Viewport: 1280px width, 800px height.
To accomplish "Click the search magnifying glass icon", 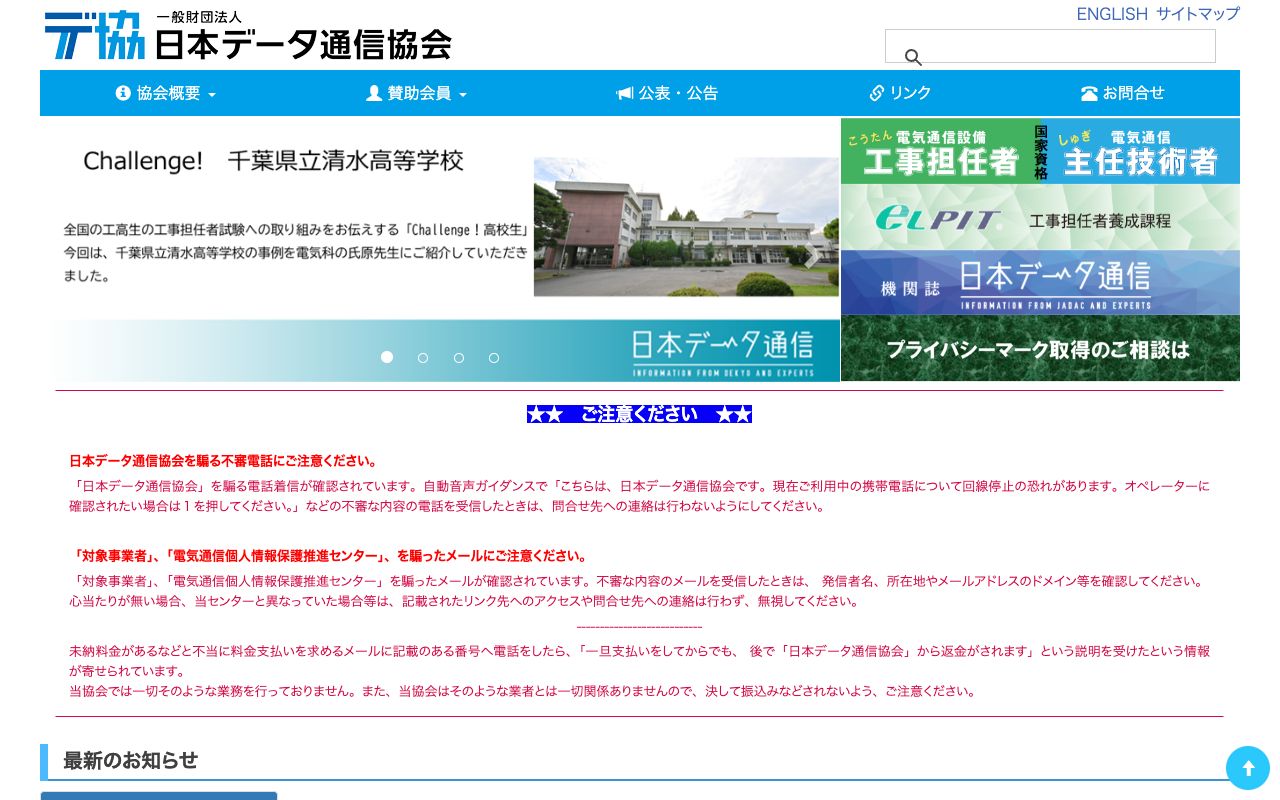I will click(913, 57).
